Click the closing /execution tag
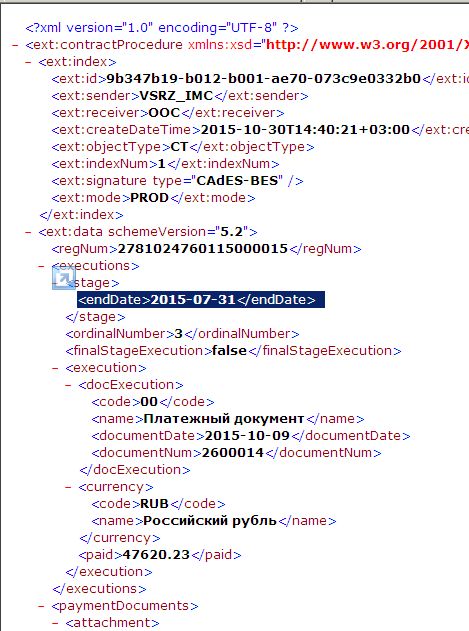The height and width of the screenshot is (631, 469). 109,572
